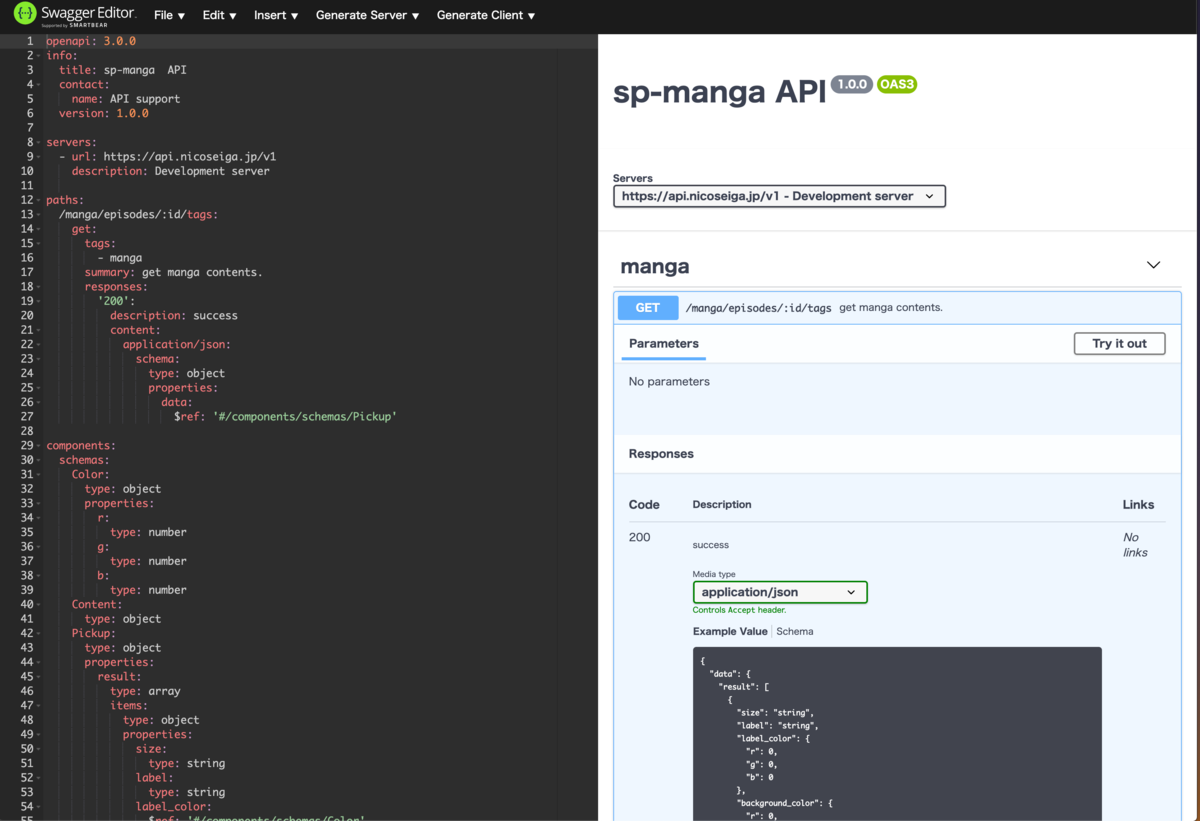This screenshot has height=821, width=1200.
Task: Click the 1.0.0 version badge
Action: pyautogui.click(x=852, y=85)
